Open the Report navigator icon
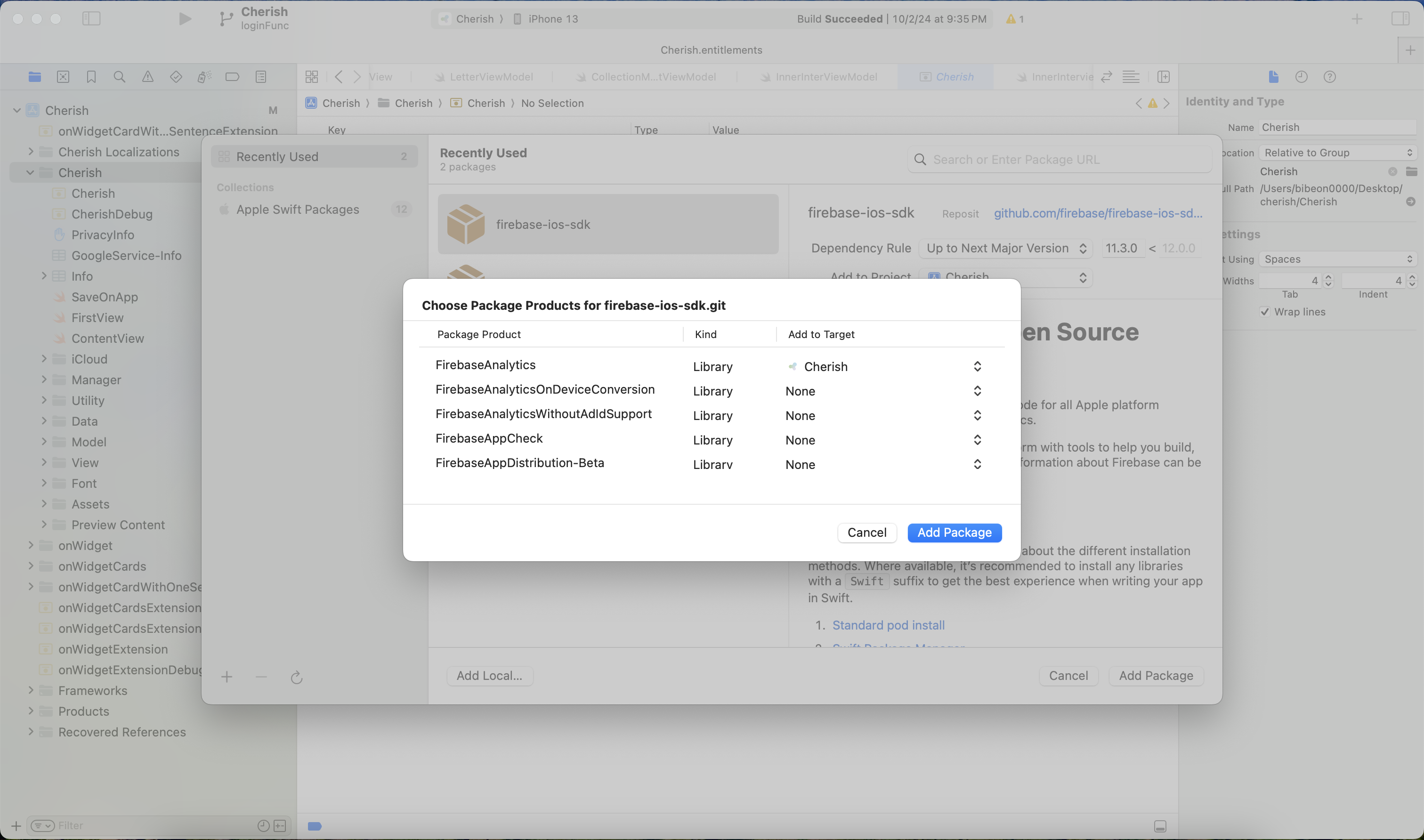Viewport: 1424px width, 840px height. pyautogui.click(x=261, y=77)
